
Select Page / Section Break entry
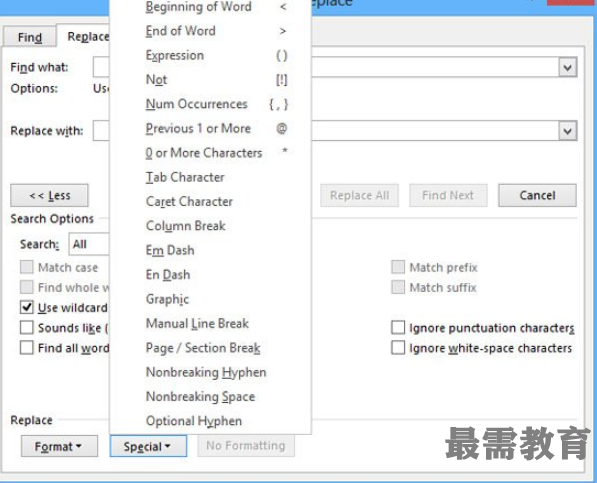(211, 348)
